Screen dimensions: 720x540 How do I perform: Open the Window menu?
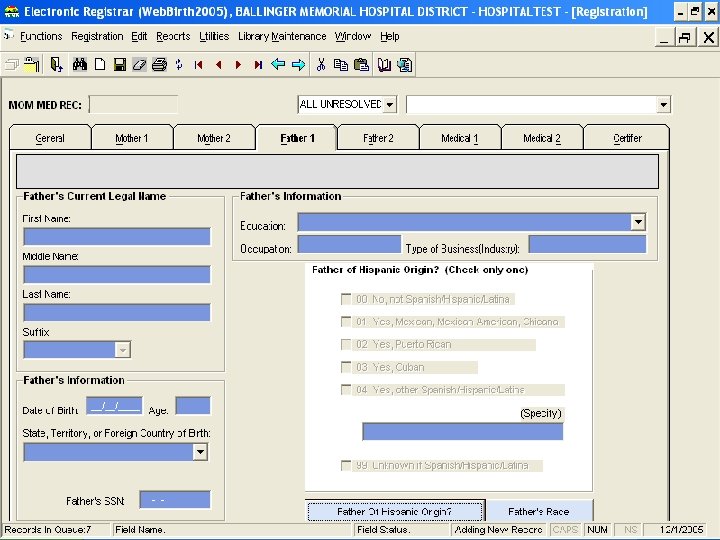pyautogui.click(x=353, y=36)
